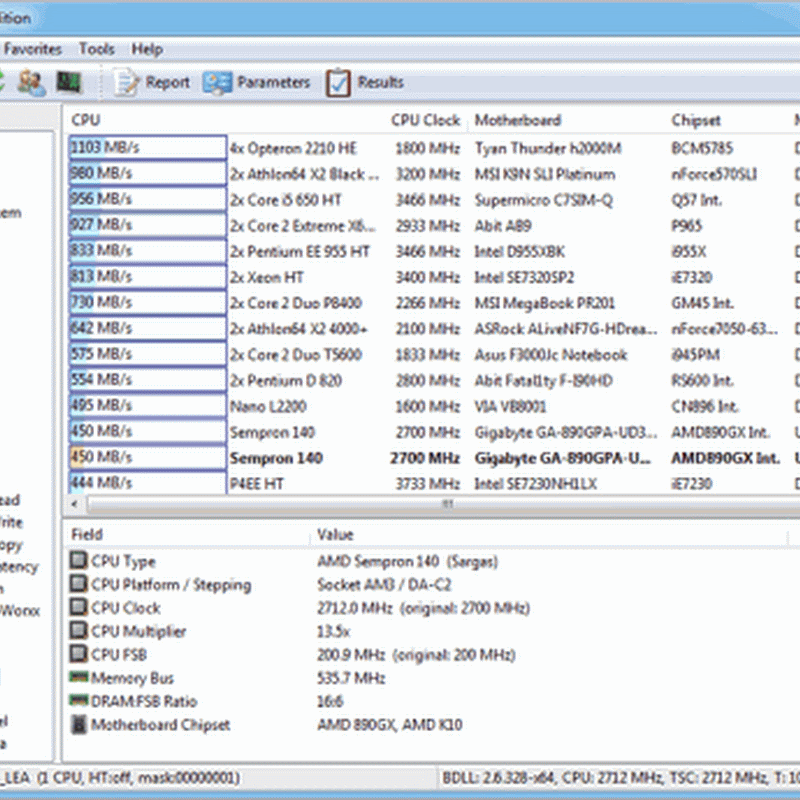Open the Help menu
The image size is (800, 800).
(x=147, y=49)
